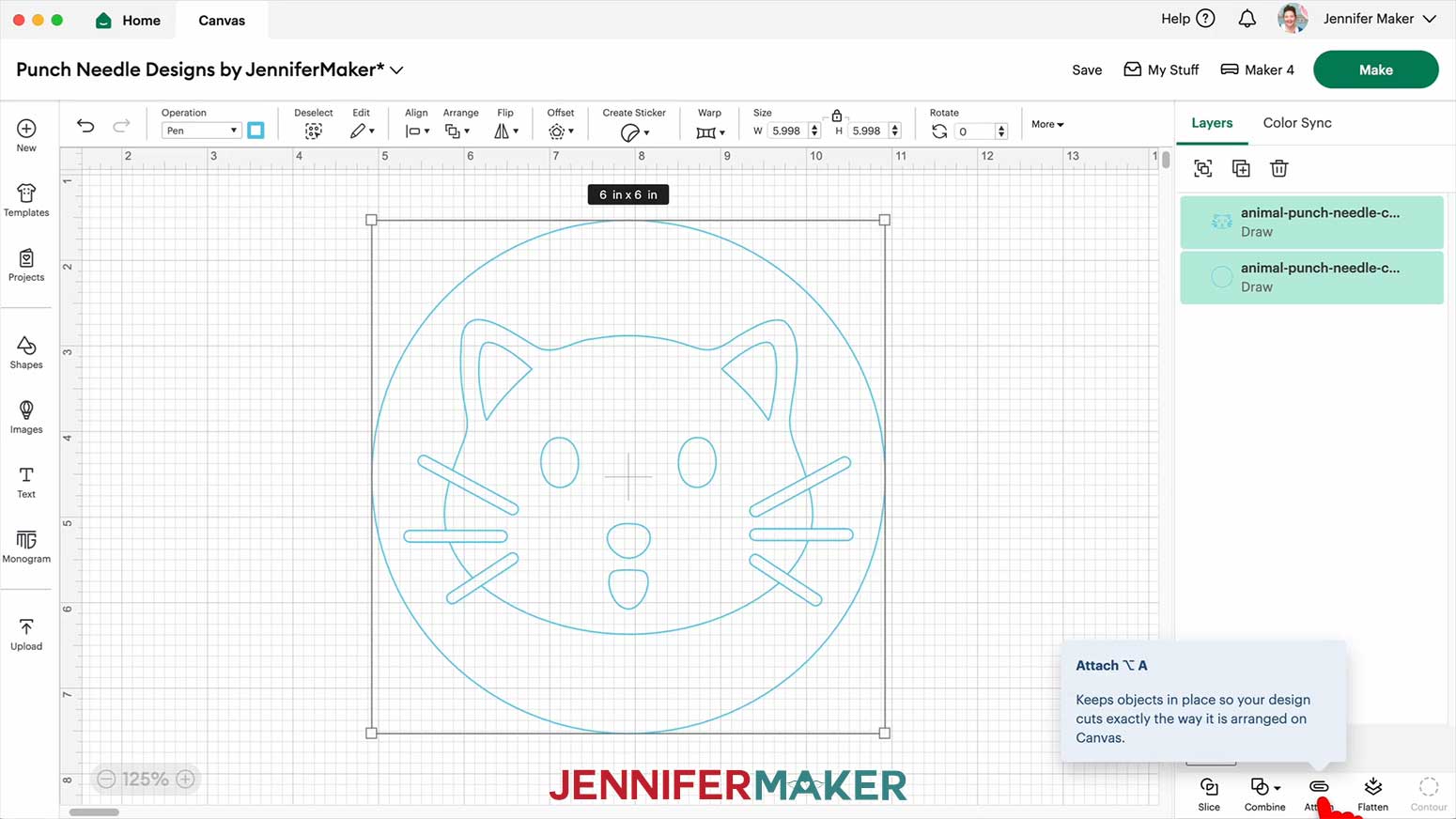Switch to the Color Sync tab
The height and width of the screenshot is (819, 1456).
point(1297,123)
